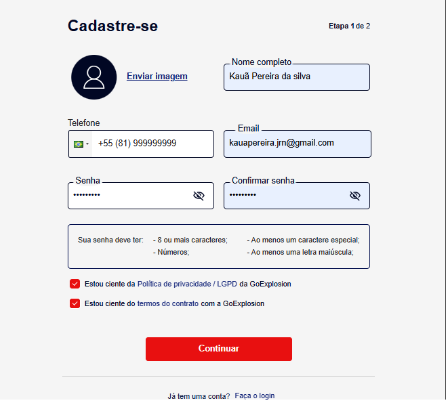The height and width of the screenshot is (400, 446).
Task: Open the country code dropdown arrow
Action: pyautogui.click(x=88, y=144)
